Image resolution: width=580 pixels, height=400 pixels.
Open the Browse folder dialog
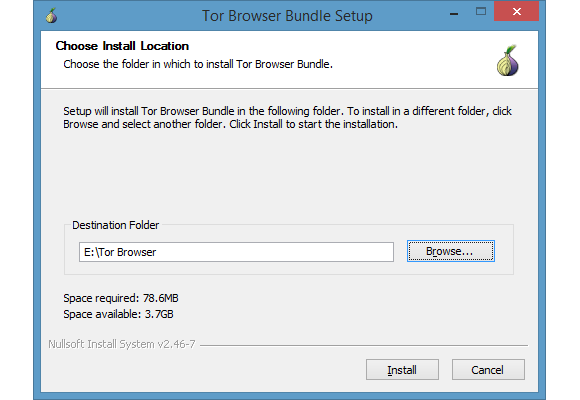[x=451, y=251]
